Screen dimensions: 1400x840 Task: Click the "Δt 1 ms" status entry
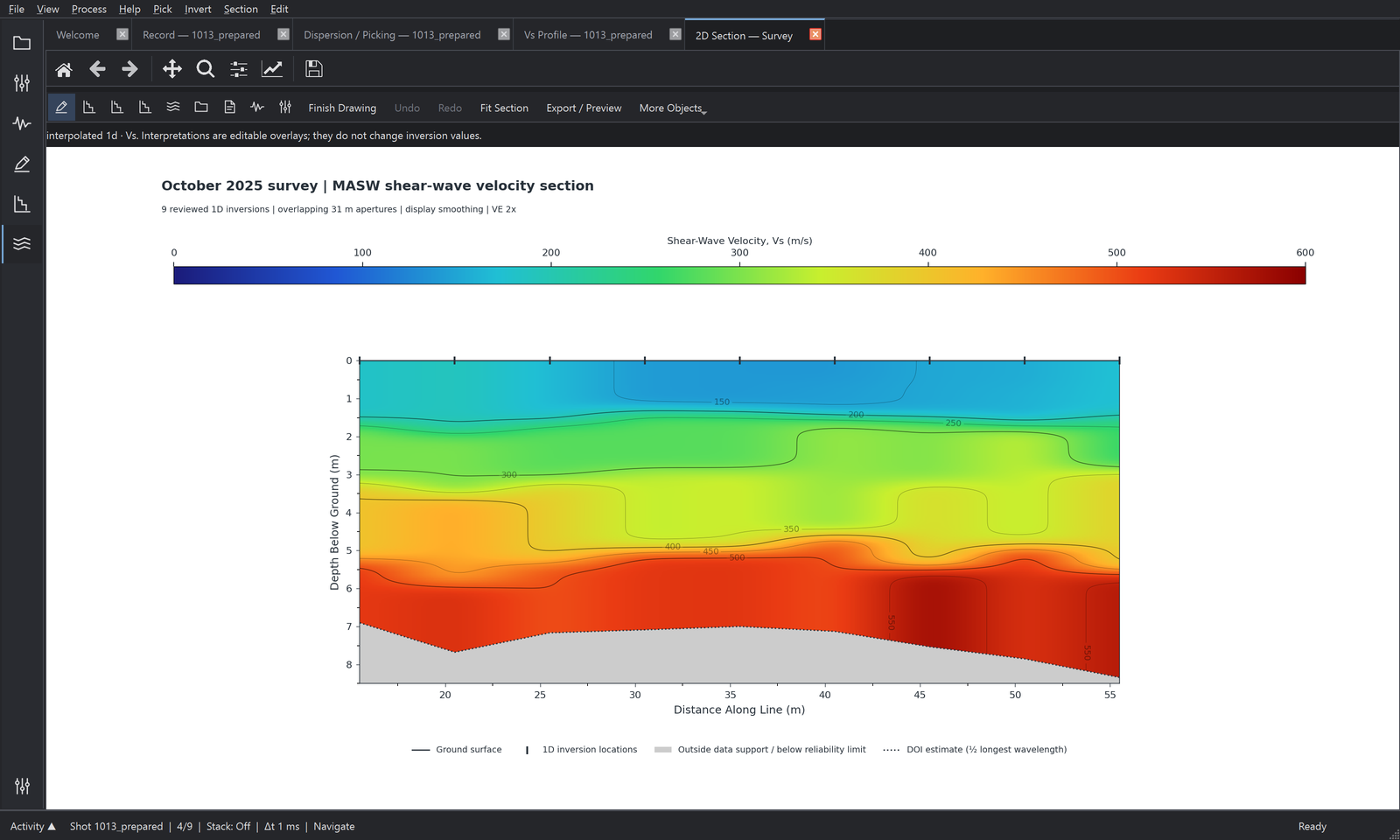[282, 826]
